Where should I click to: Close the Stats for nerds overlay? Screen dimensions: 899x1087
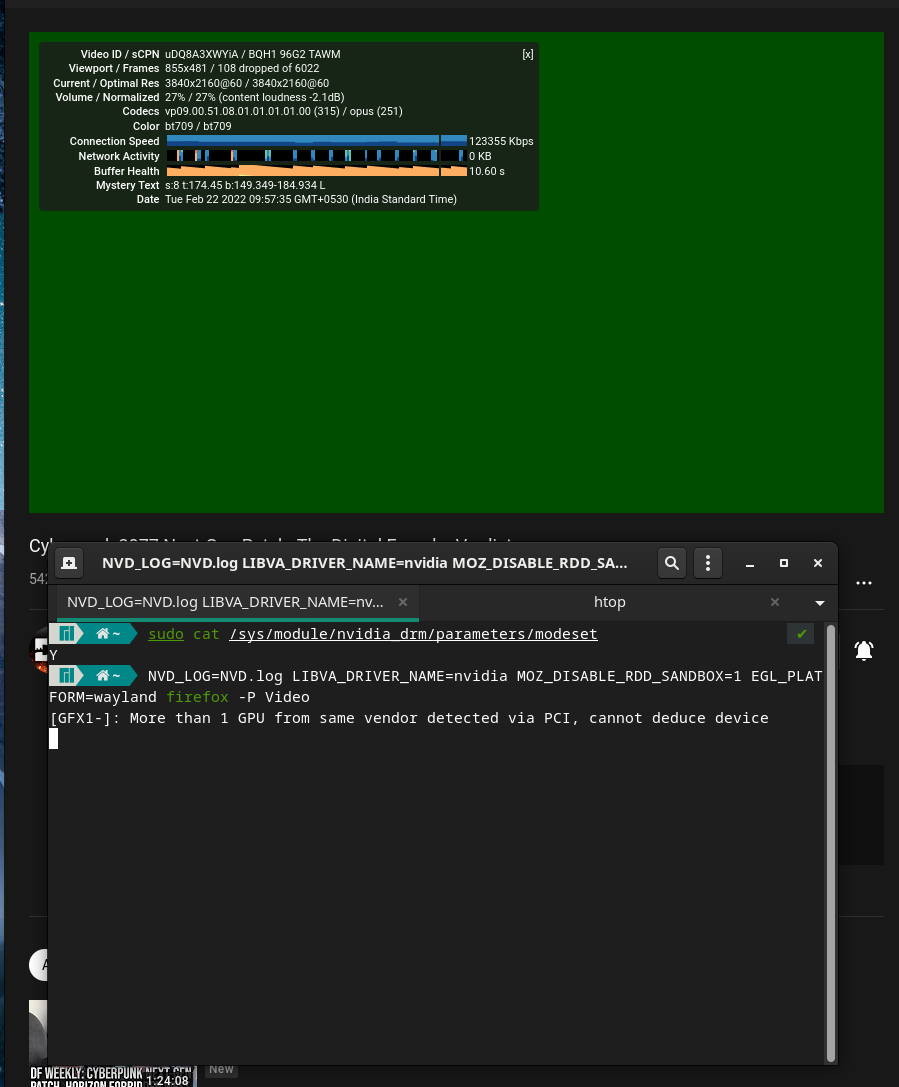point(528,54)
